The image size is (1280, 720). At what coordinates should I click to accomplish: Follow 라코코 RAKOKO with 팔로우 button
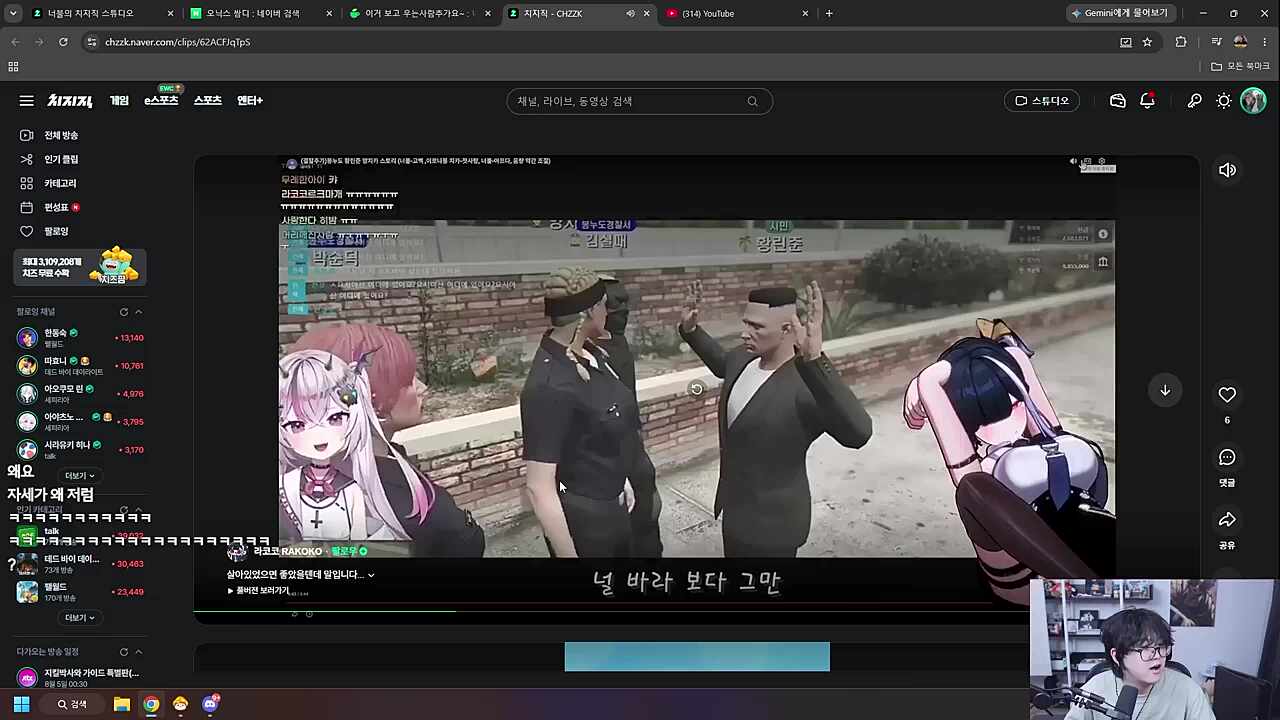349,552
